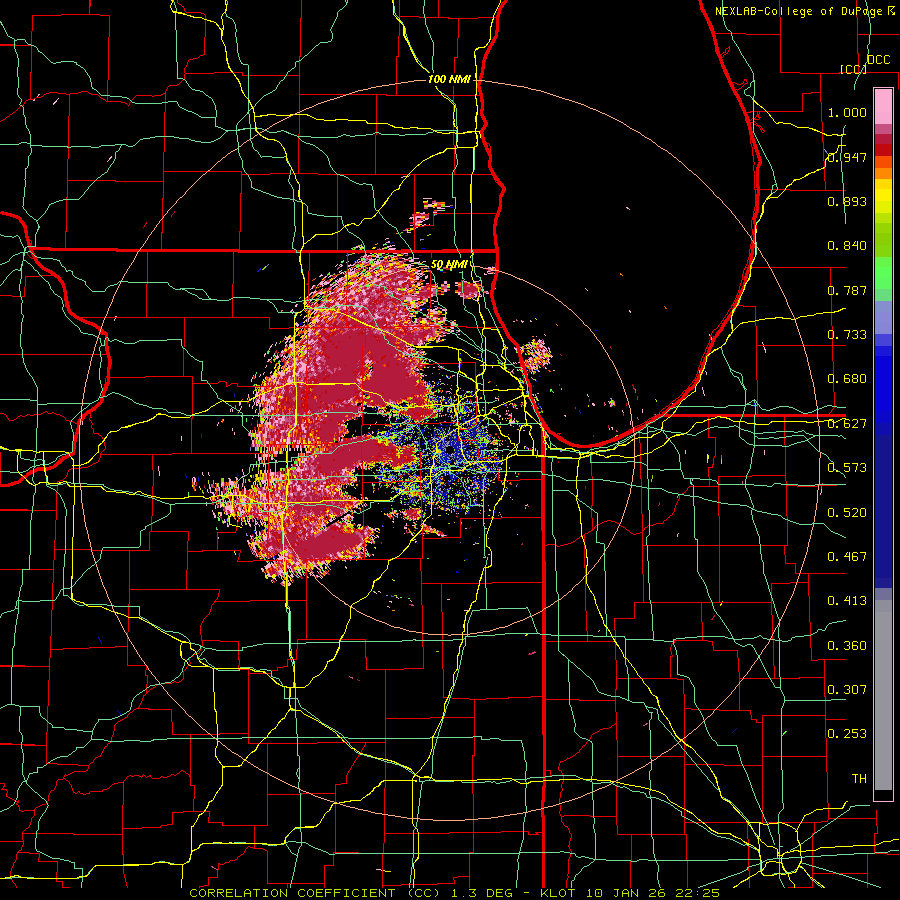Click the 0.947 scale value
This screenshot has height=900, width=900.
847,157
